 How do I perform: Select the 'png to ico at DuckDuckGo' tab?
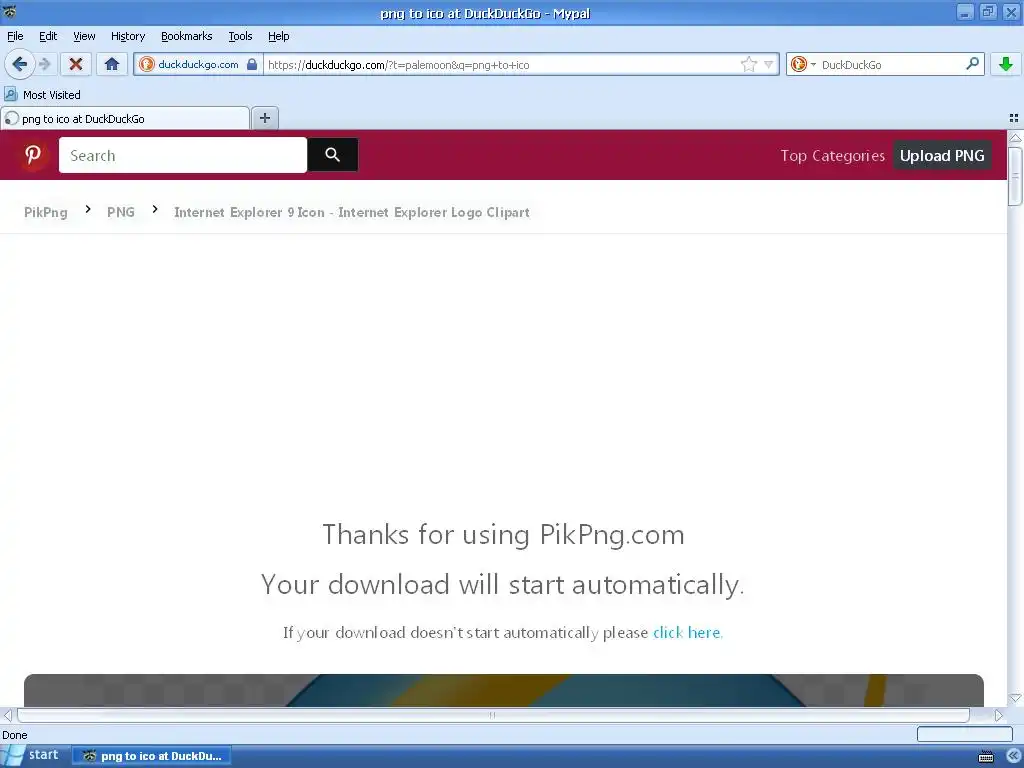pos(125,118)
